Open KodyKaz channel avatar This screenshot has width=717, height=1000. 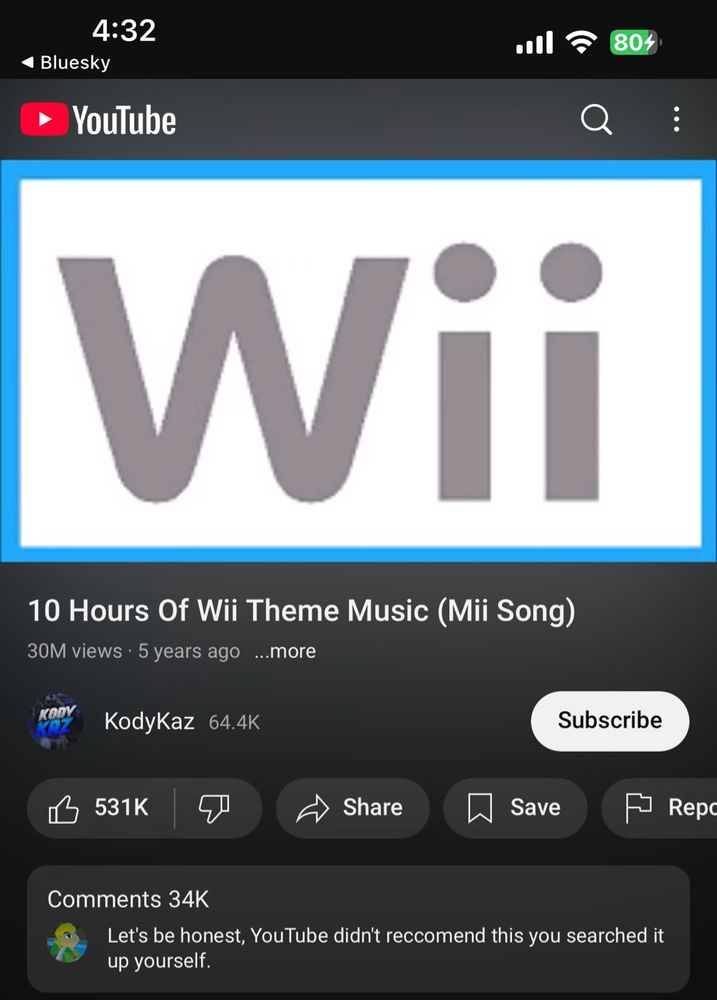click(55, 721)
